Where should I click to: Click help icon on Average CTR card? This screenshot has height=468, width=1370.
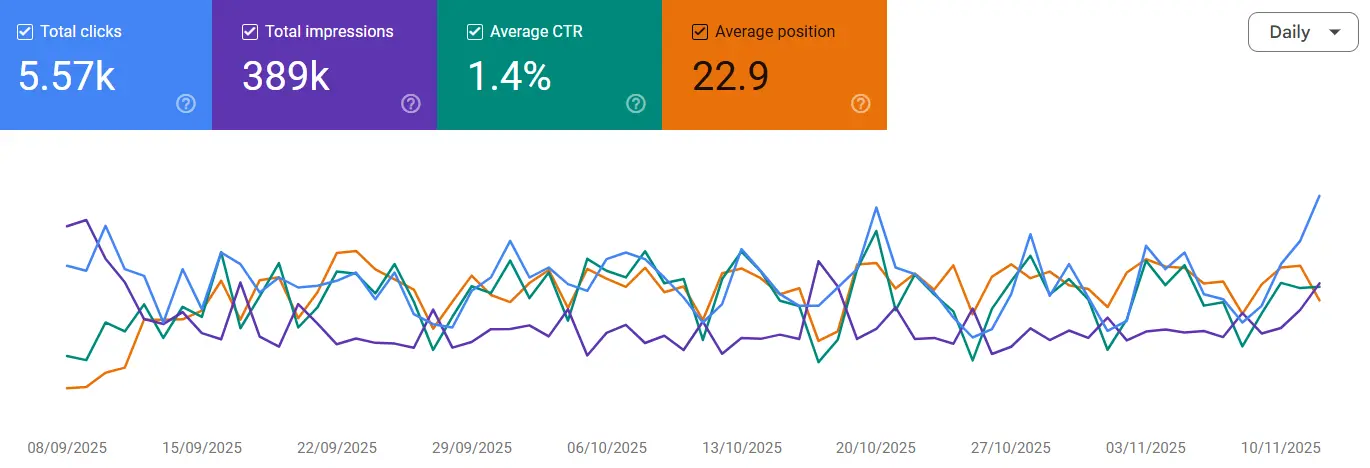(635, 104)
